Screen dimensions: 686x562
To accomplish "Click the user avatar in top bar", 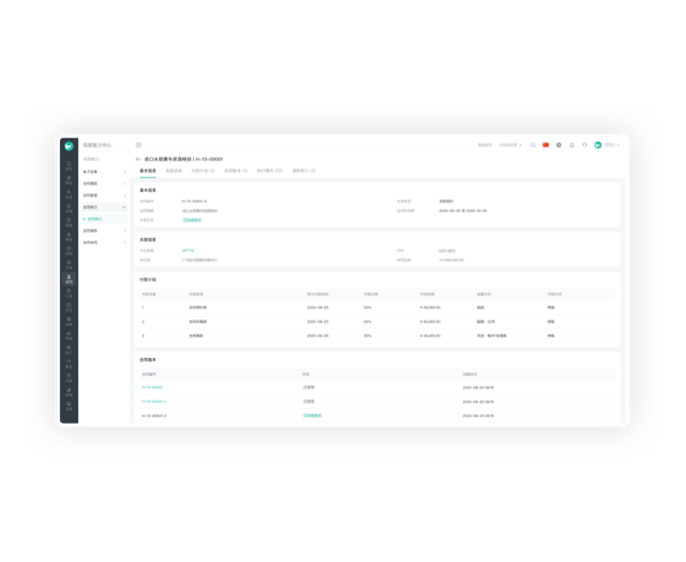I will point(598,145).
